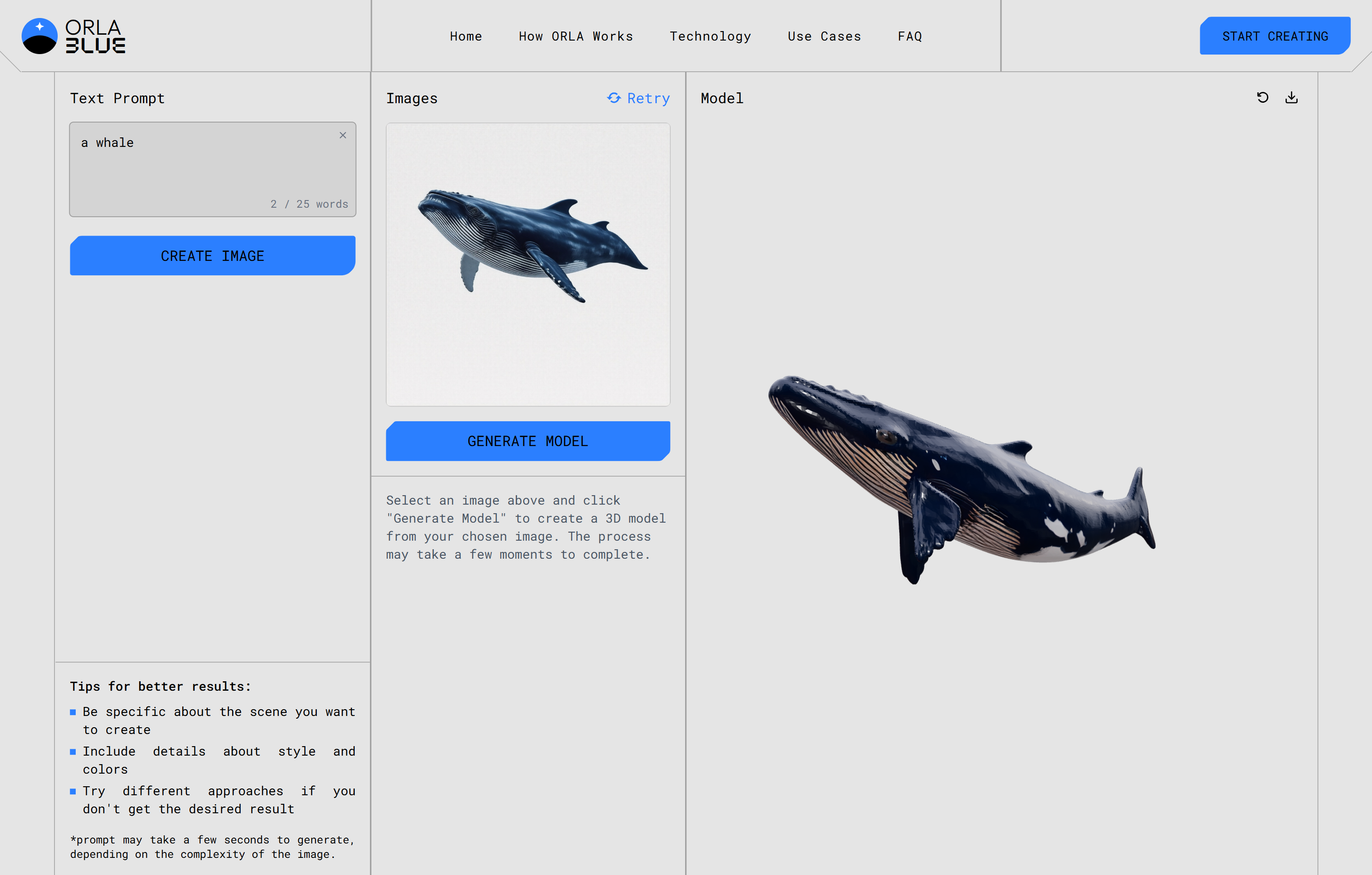Click the Retry link
This screenshot has height=875, width=1372.
639,98
